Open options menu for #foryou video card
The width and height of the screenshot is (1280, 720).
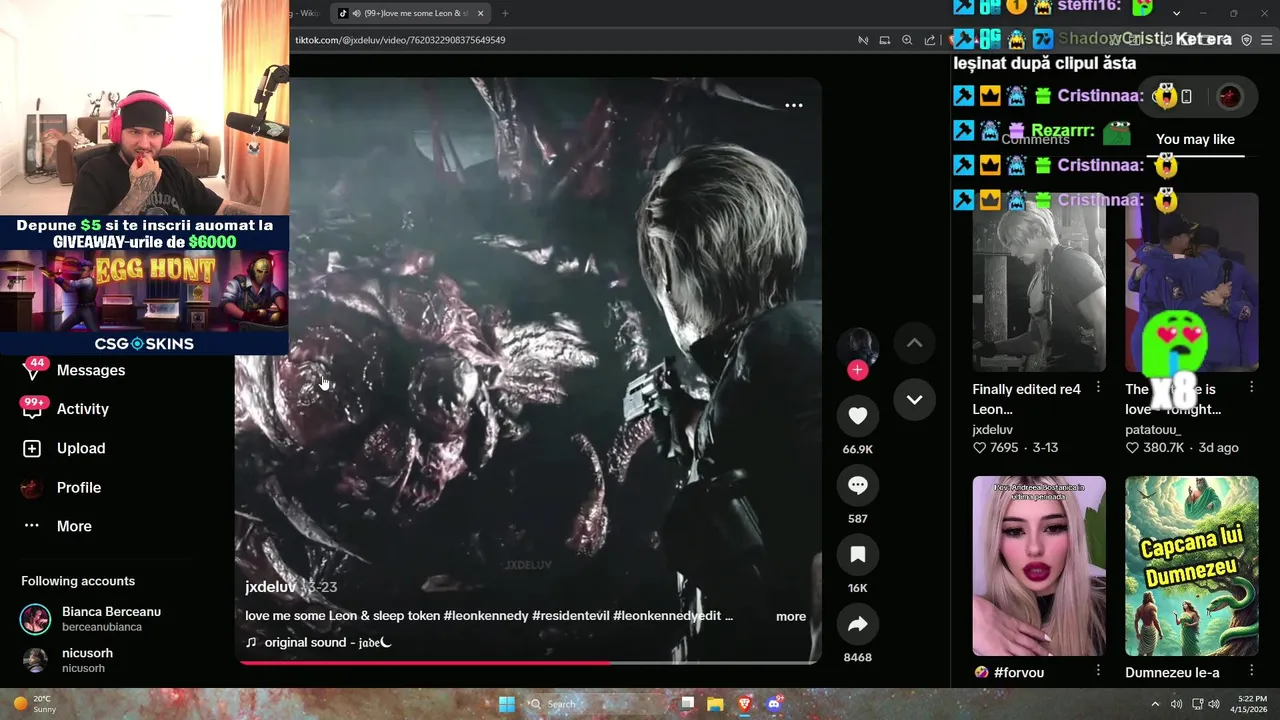1098,671
